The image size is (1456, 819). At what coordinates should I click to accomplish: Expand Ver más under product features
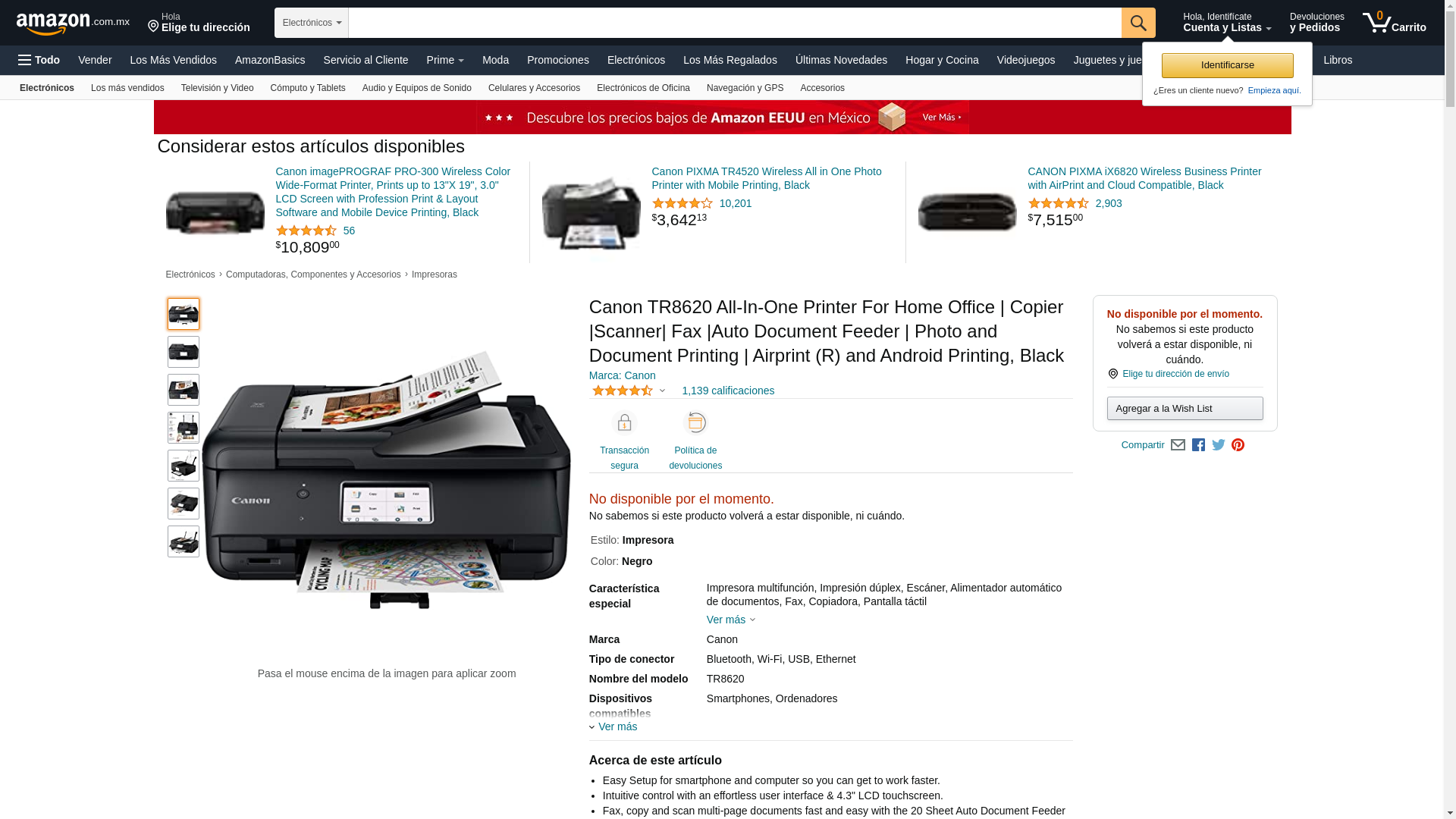[x=731, y=620]
